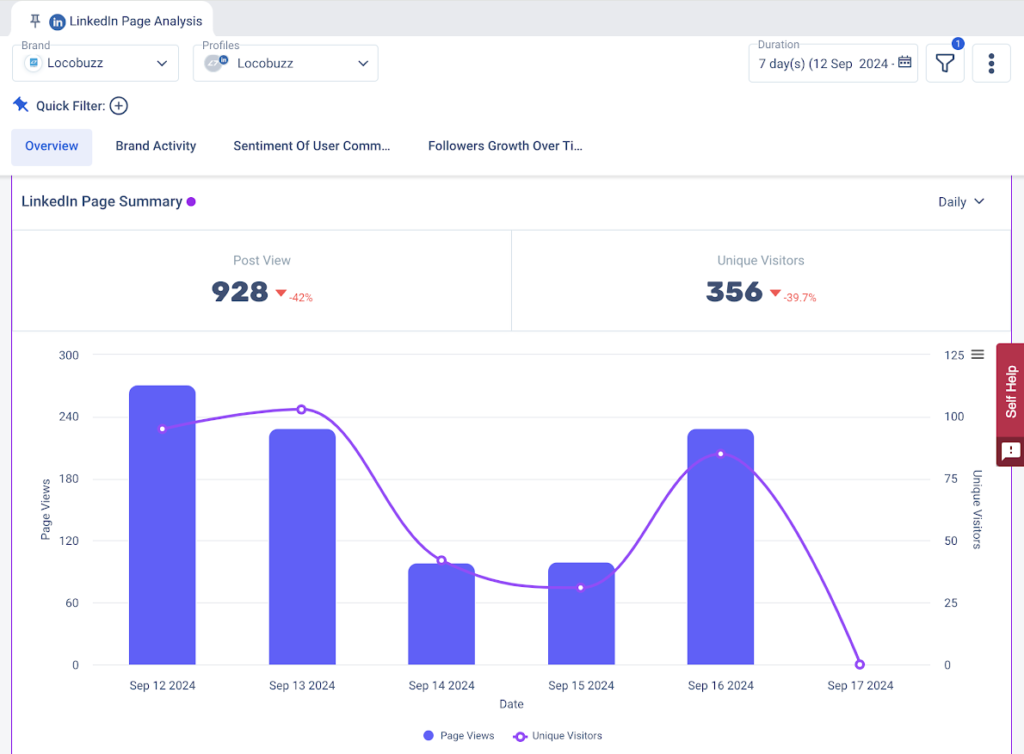The height and width of the screenshot is (754, 1024).
Task: Click the Sep 17 unique visitors line point
Action: [x=859, y=664]
